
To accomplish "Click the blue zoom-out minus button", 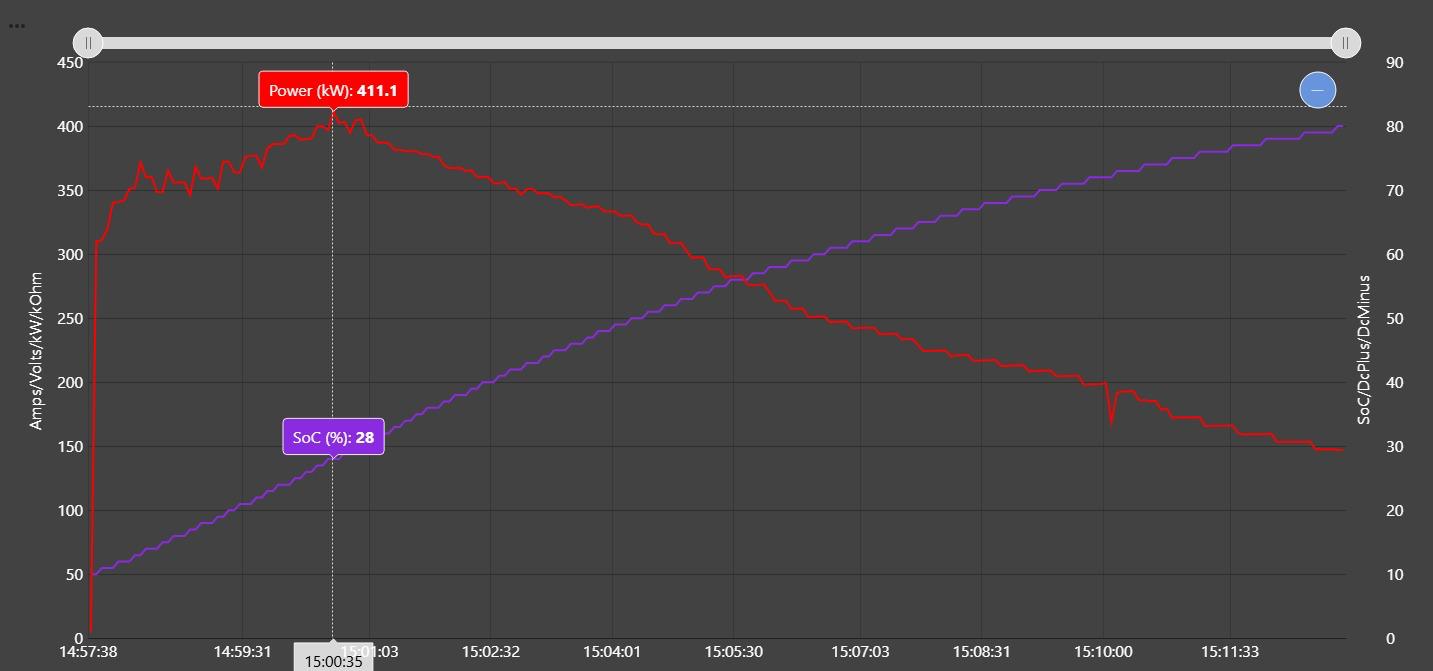I will (x=1317, y=90).
